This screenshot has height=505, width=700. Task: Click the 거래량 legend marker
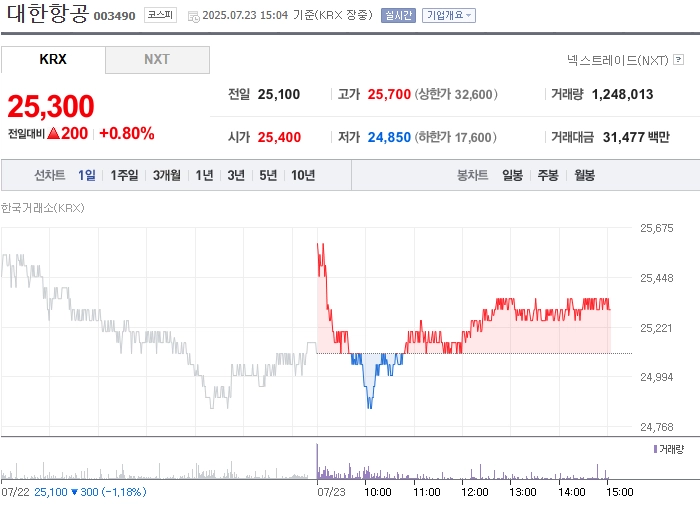pyautogui.click(x=655, y=449)
